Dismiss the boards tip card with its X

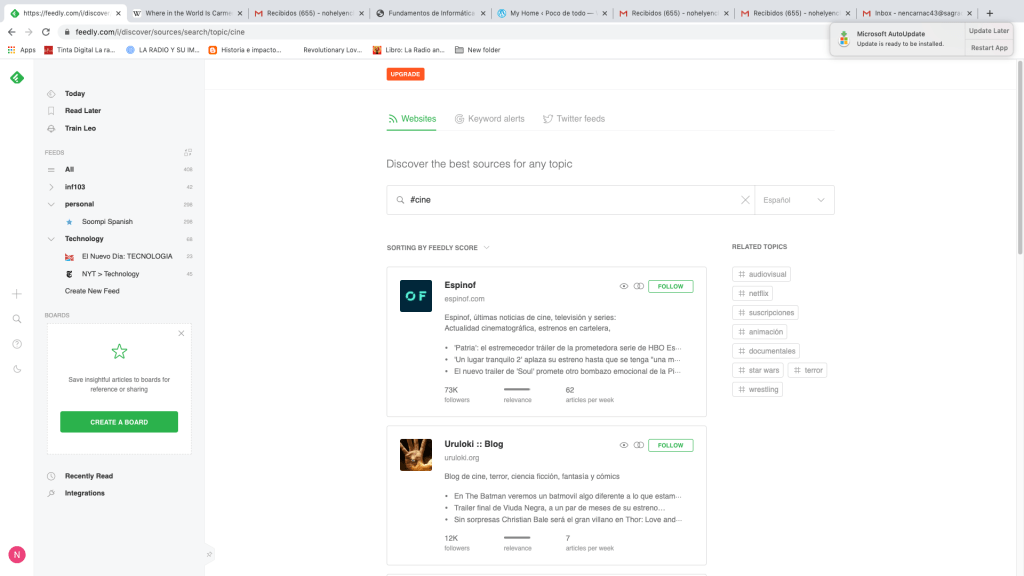pyautogui.click(x=181, y=333)
